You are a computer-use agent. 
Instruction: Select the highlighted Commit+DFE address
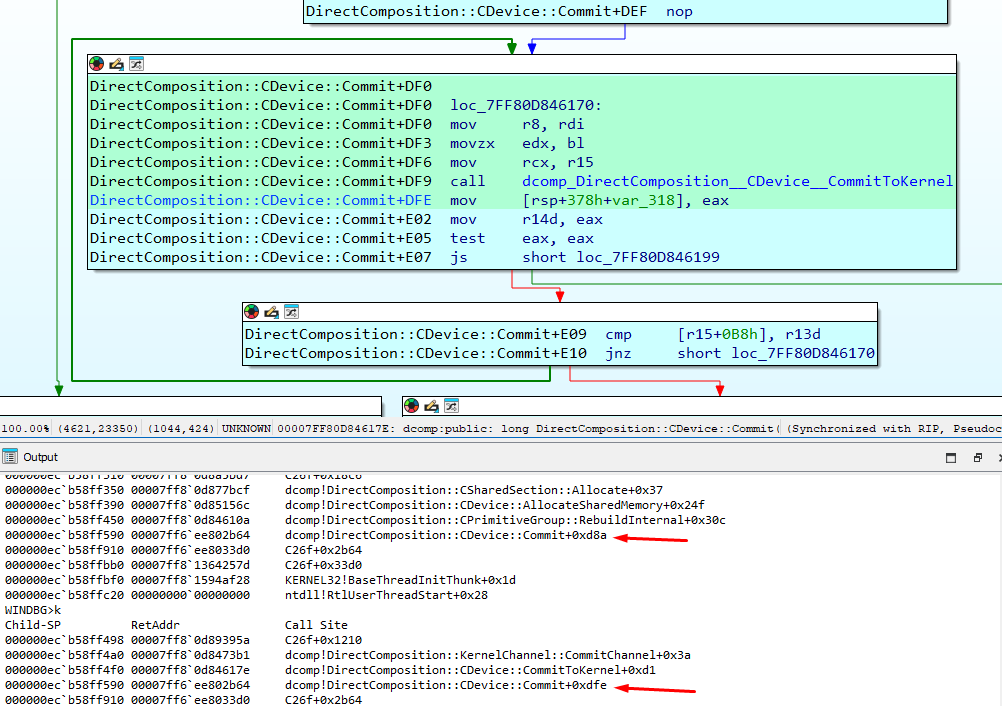pos(261,201)
